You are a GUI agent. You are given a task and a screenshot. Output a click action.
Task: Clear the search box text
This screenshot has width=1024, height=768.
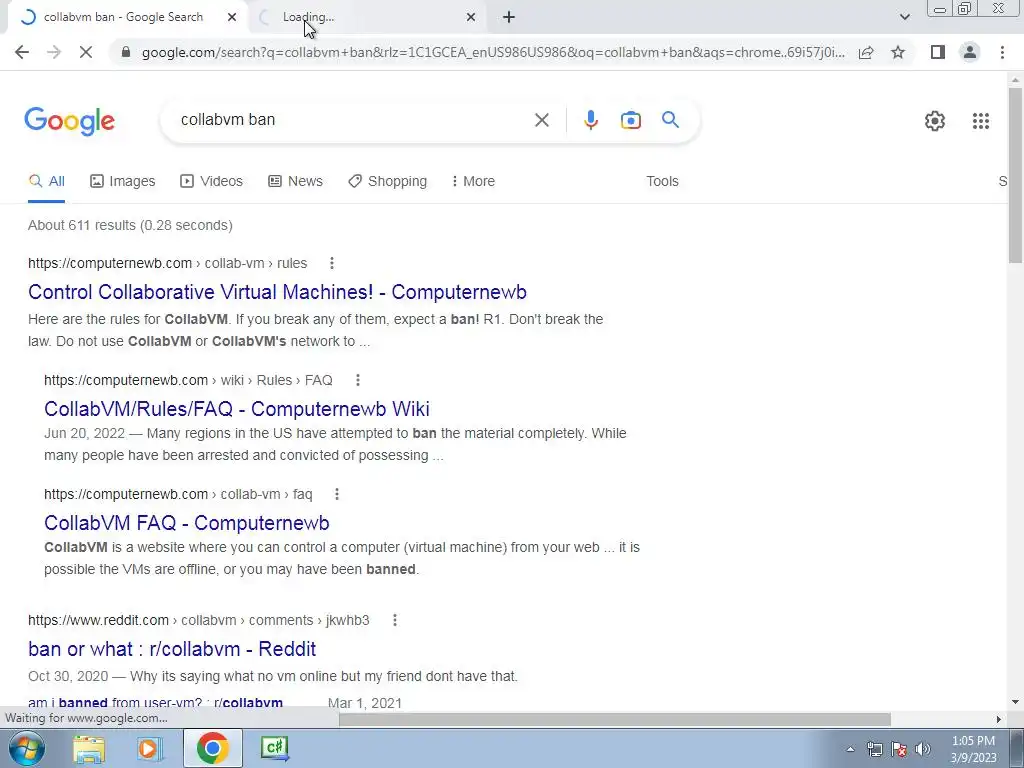[x=541, y=120]
